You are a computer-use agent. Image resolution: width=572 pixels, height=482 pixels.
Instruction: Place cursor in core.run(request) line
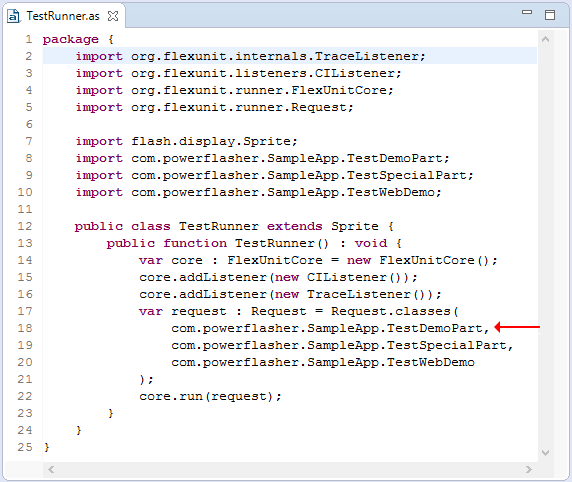coord(210,396)
